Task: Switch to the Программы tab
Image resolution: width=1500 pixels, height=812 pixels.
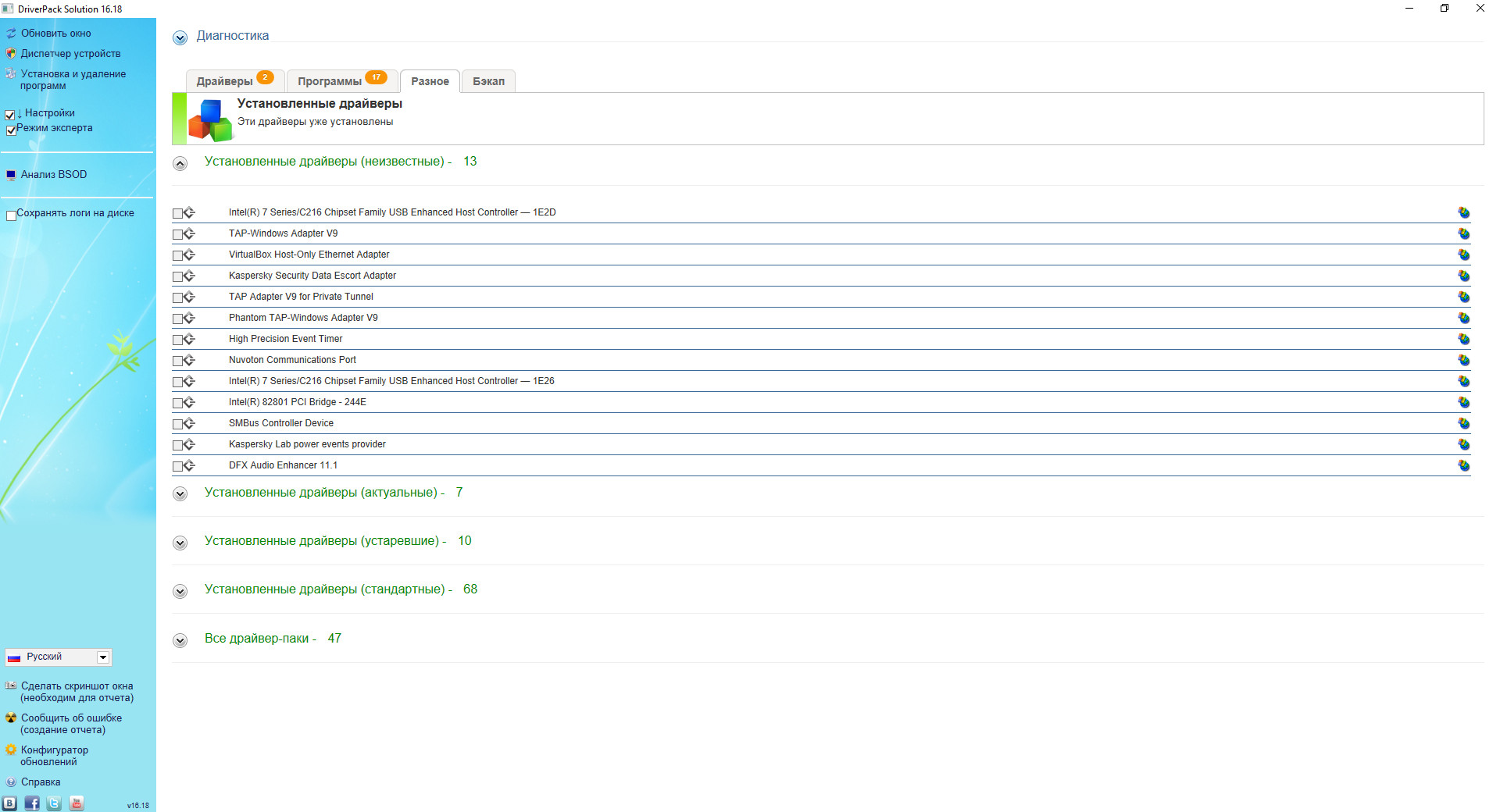Action: click(342, 81)
